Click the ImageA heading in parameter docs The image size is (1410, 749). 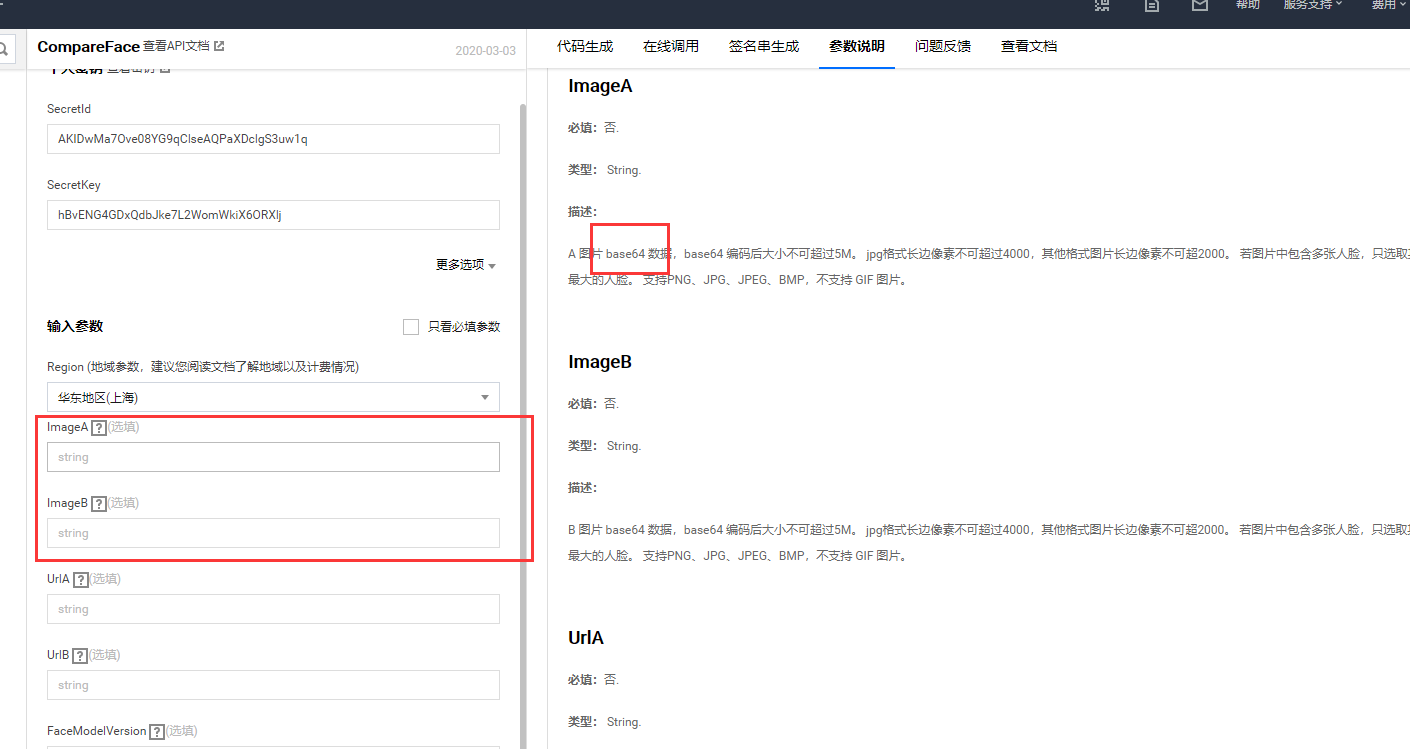600,86
